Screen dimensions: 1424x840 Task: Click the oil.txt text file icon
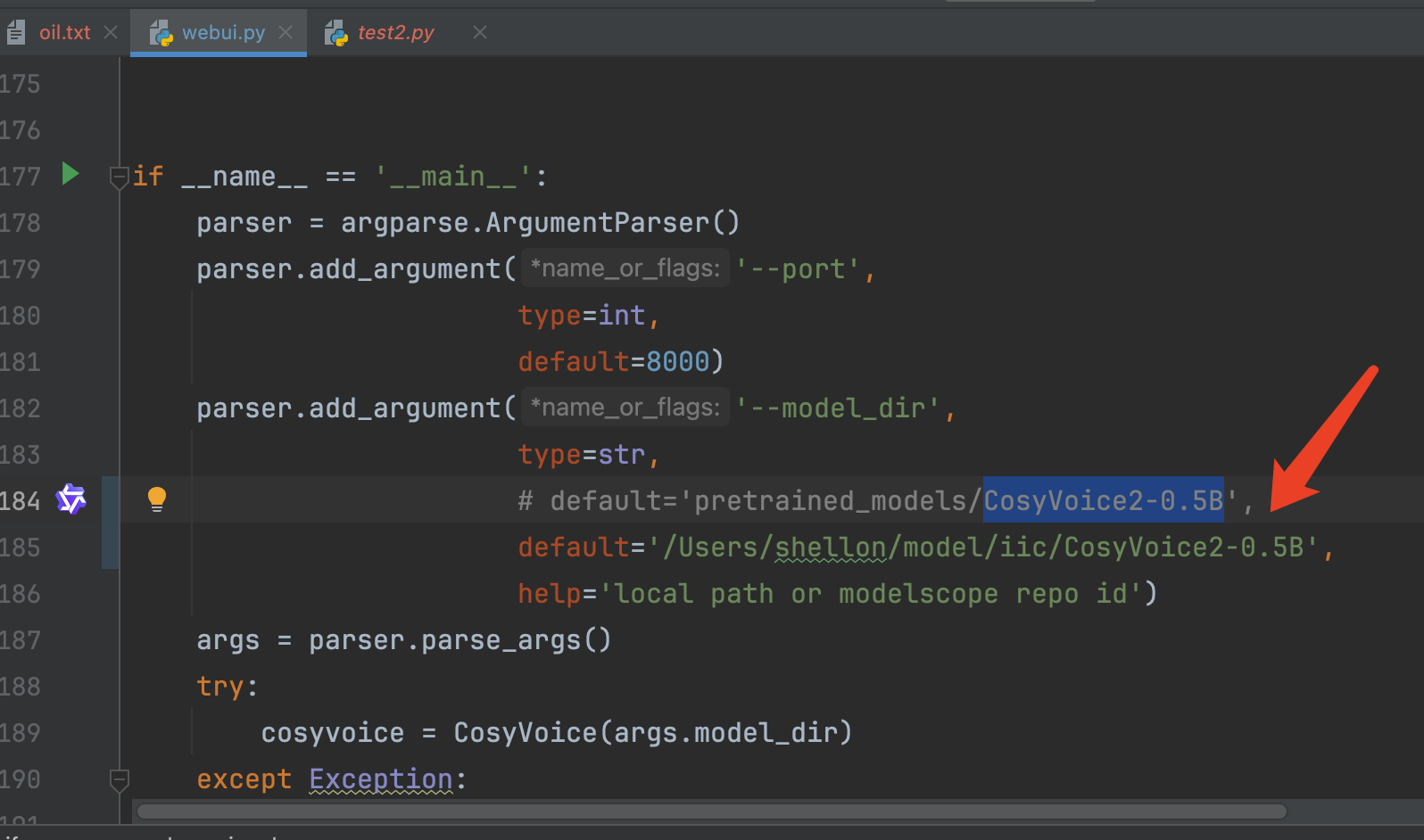coord(15,33)
